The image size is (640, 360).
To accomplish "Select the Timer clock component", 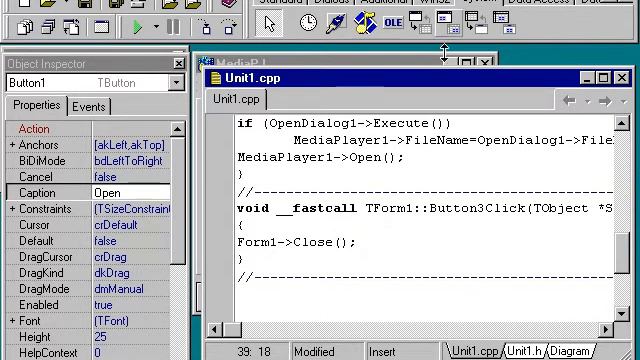I will pyautogui.click(x=308, y=23).
